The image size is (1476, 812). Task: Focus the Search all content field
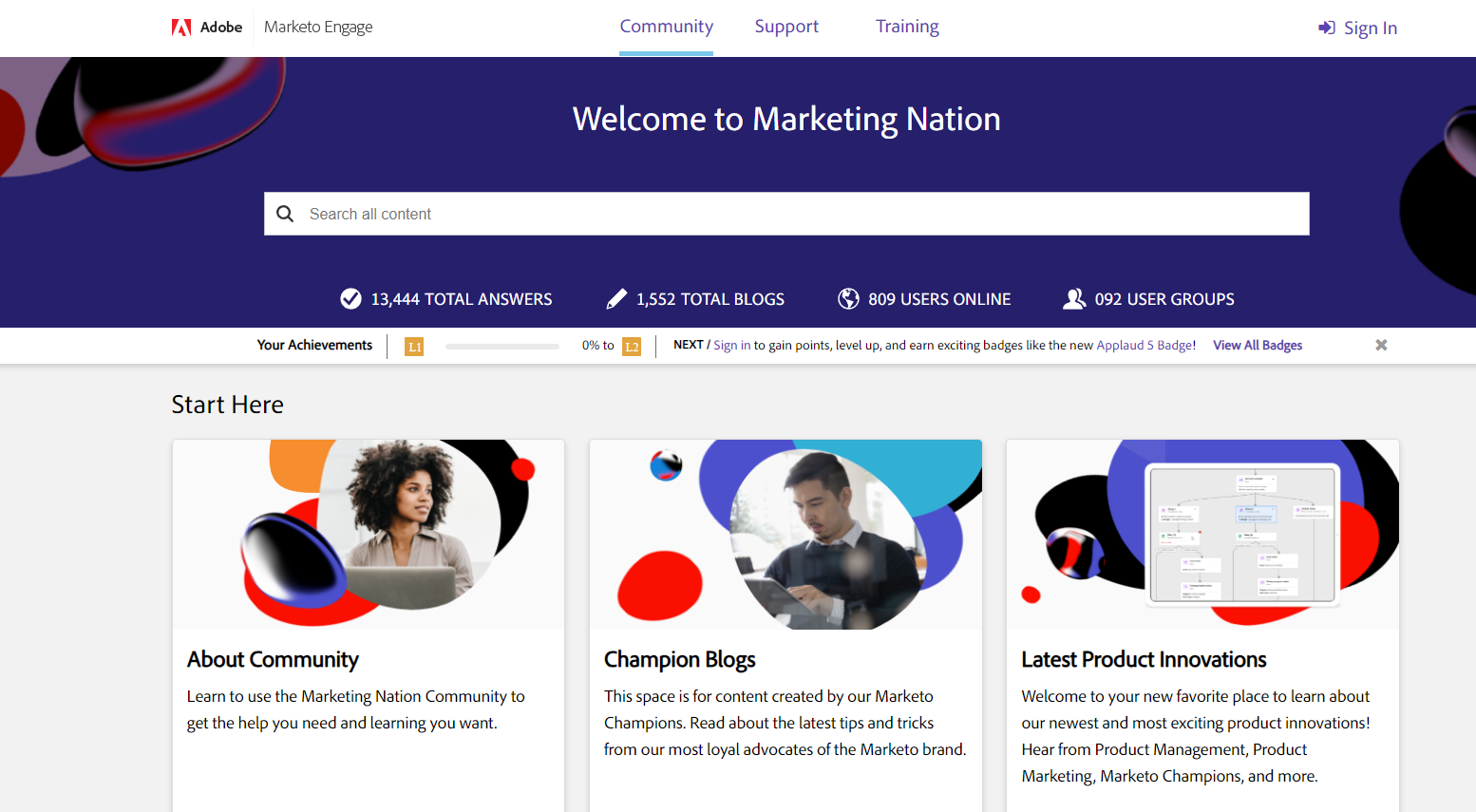click(x=786, y=214)
